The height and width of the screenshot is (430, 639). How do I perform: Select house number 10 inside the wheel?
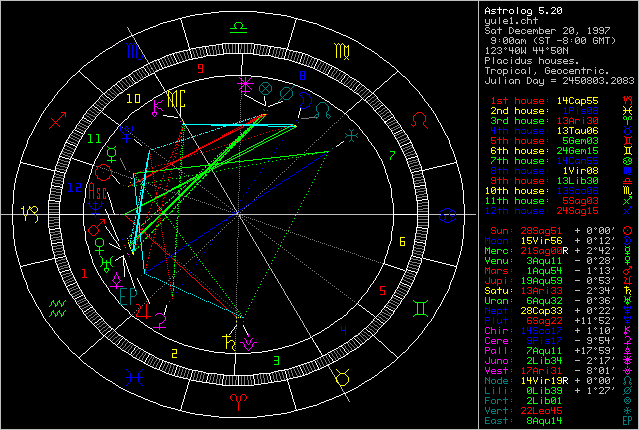coord(133,99)
